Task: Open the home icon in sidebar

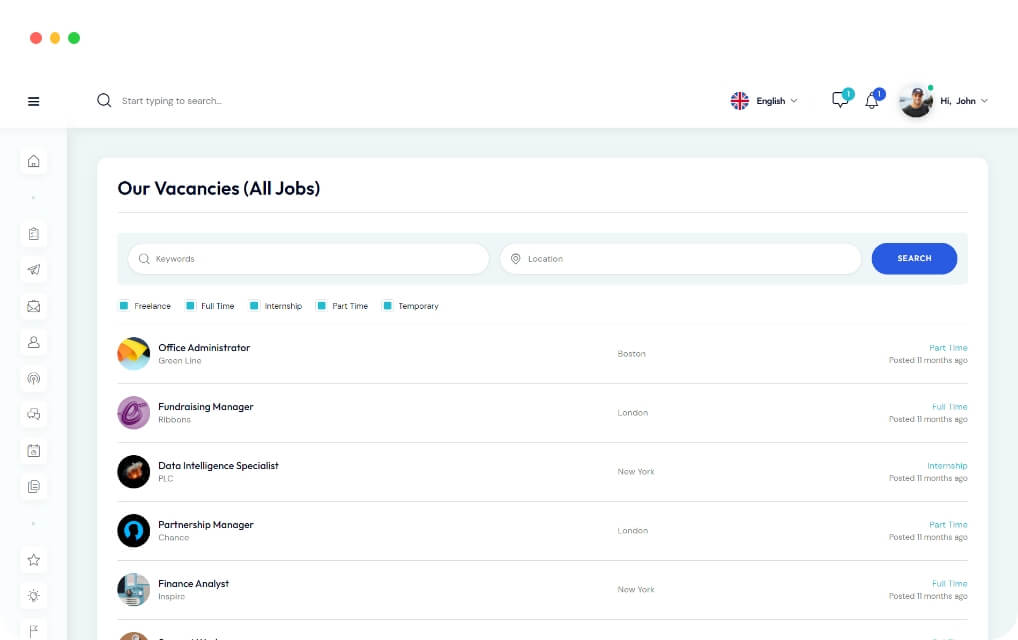Action: coord(34,161)
